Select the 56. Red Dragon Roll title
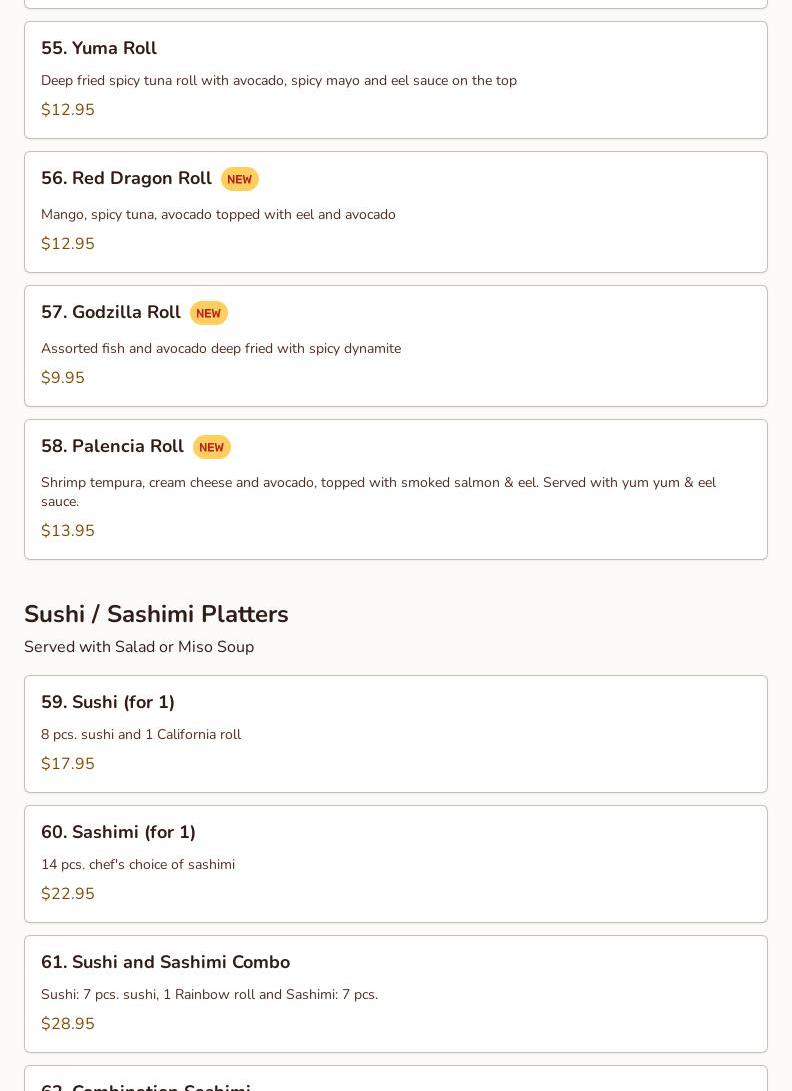Screen dimensions: 792x1091 coord(126,178)
